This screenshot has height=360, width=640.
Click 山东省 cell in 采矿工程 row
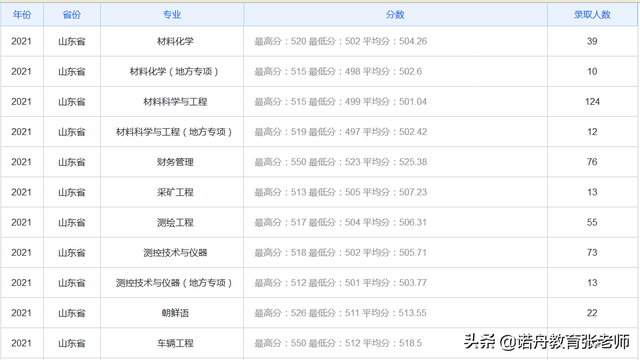click(x=72, y=192)
